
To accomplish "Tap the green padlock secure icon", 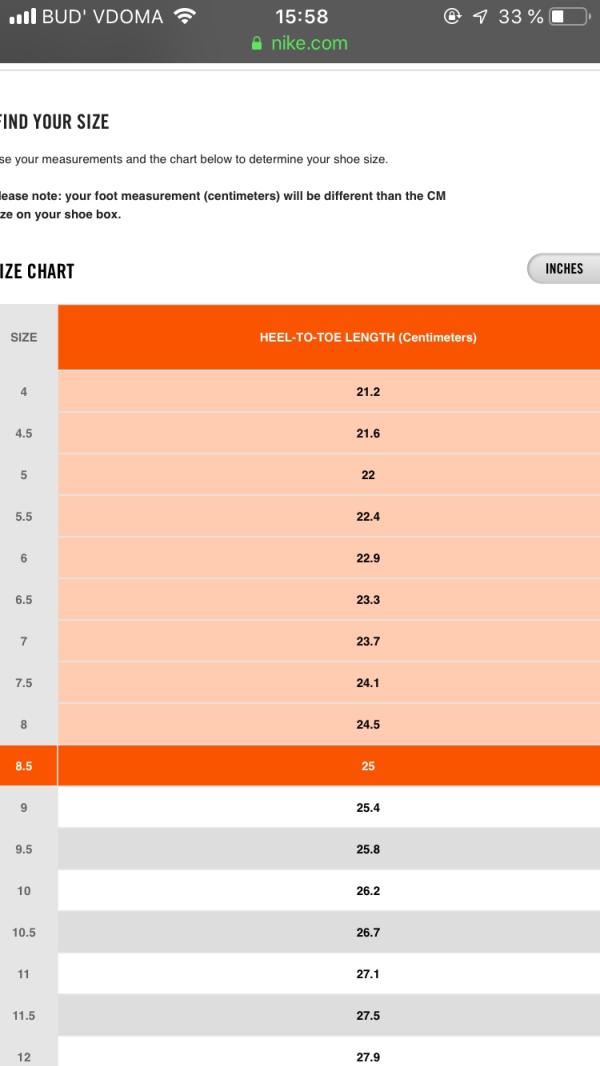I will point(257,44).
